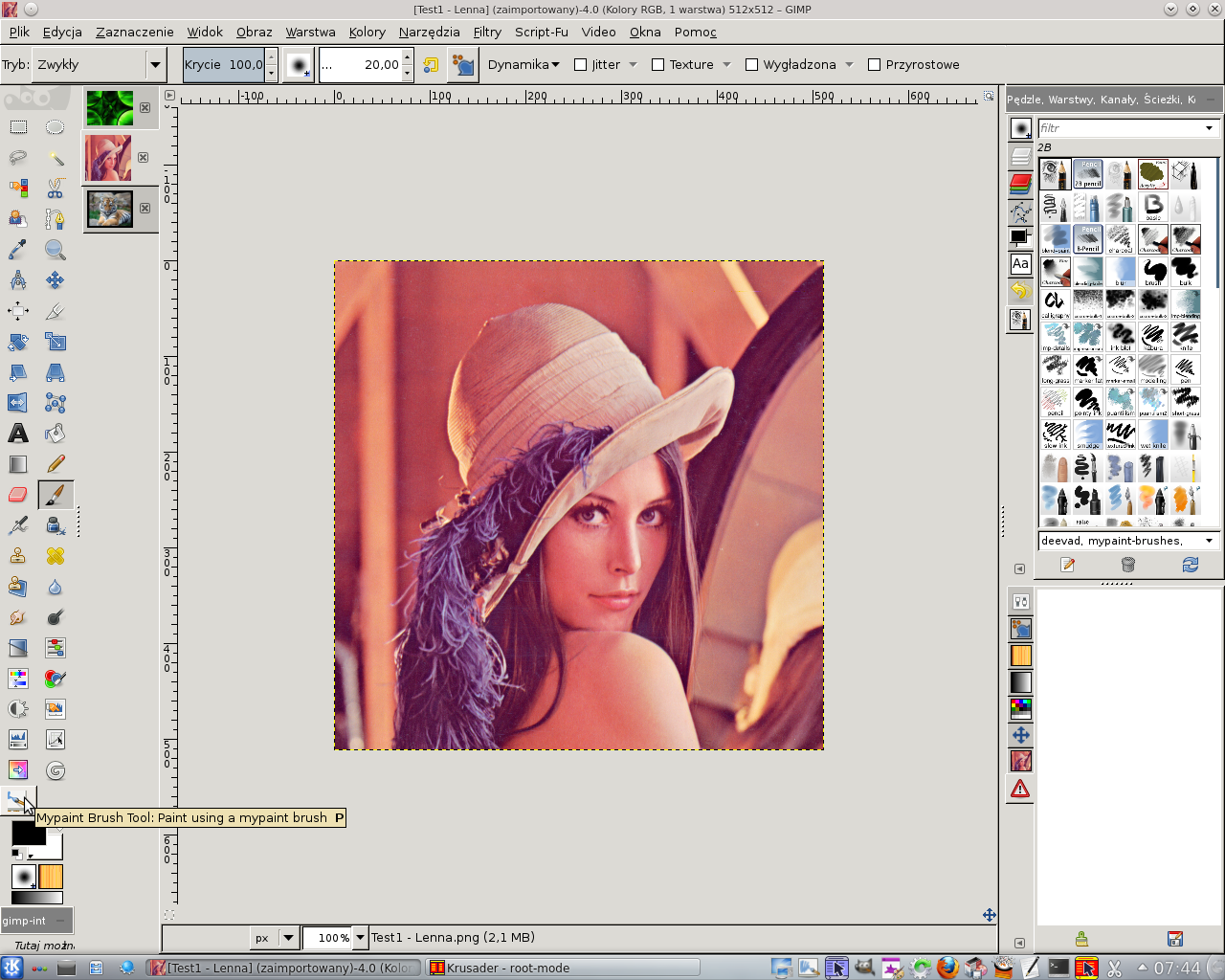Expand the Texture options arrow
The width and height of the screenshot is (1225, 980).
coord(726,65)
